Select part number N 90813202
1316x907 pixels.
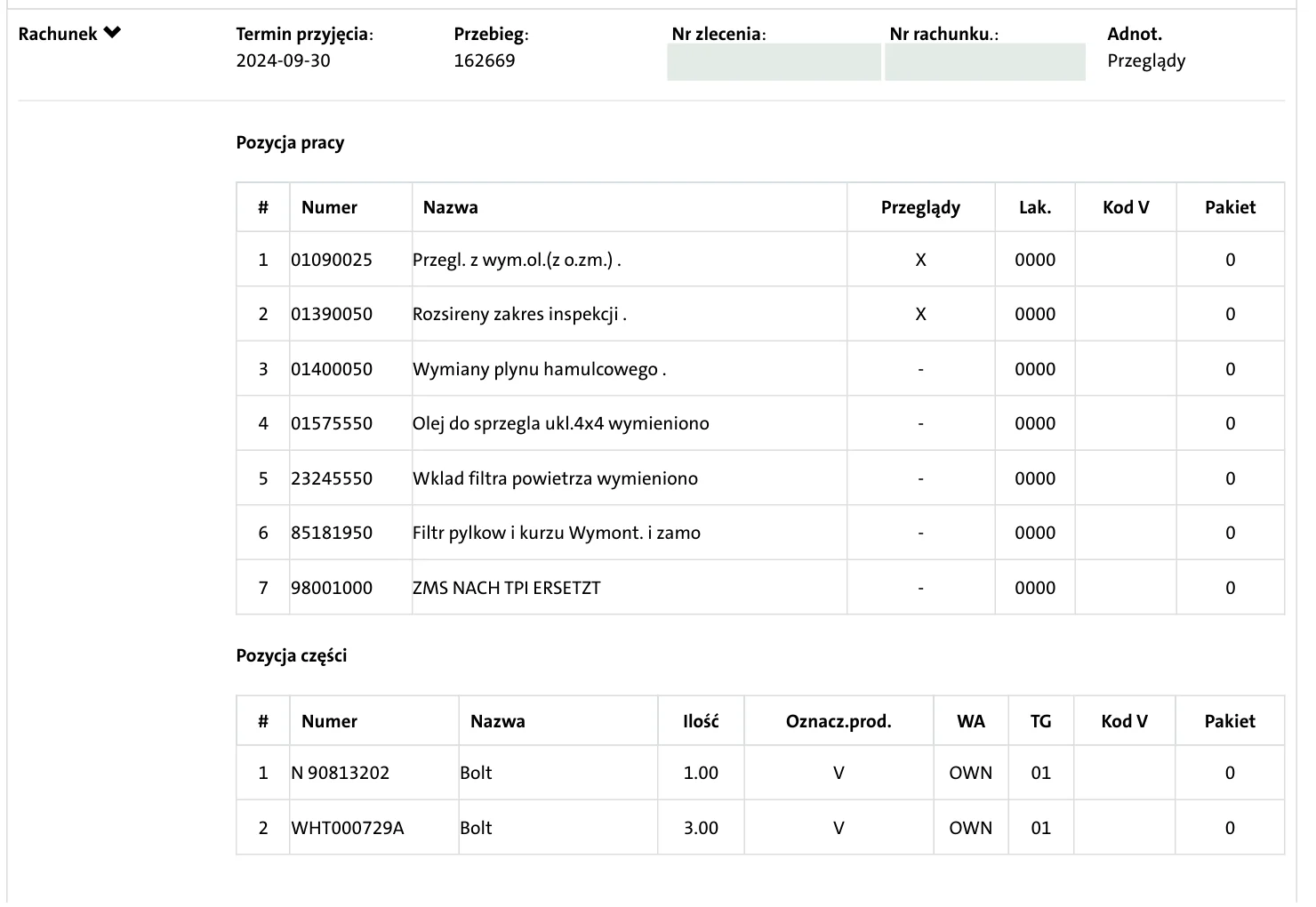point(341,773)
